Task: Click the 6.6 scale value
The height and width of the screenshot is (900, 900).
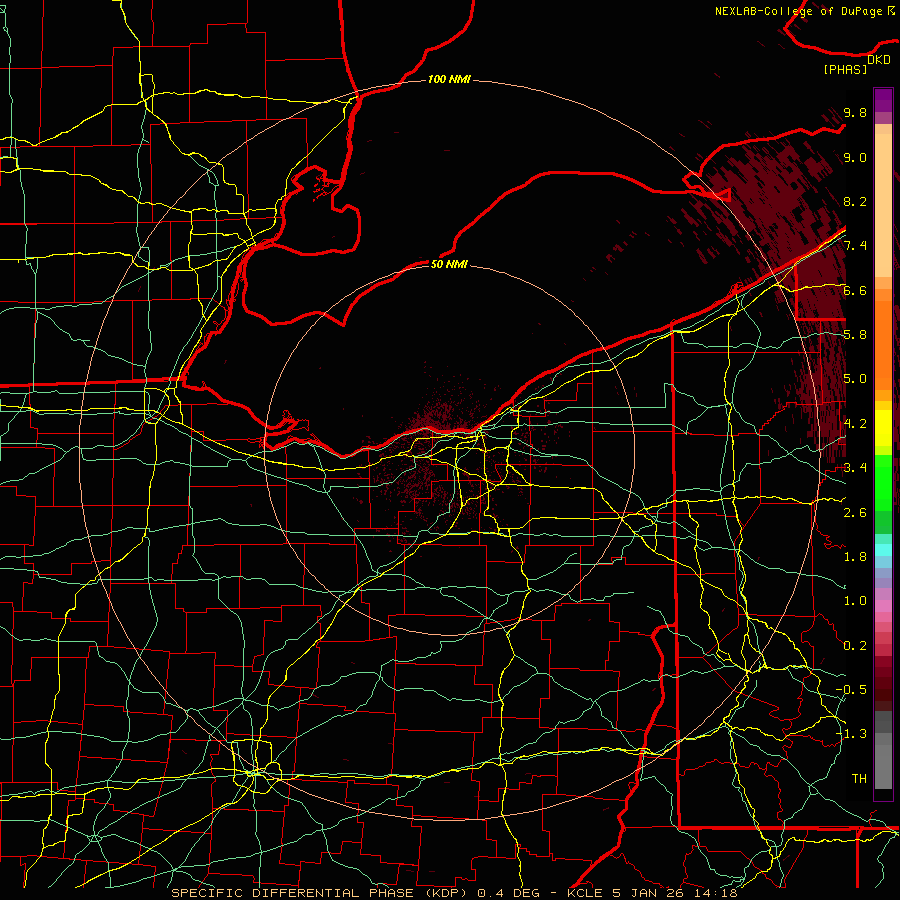Action: [855, 290]
